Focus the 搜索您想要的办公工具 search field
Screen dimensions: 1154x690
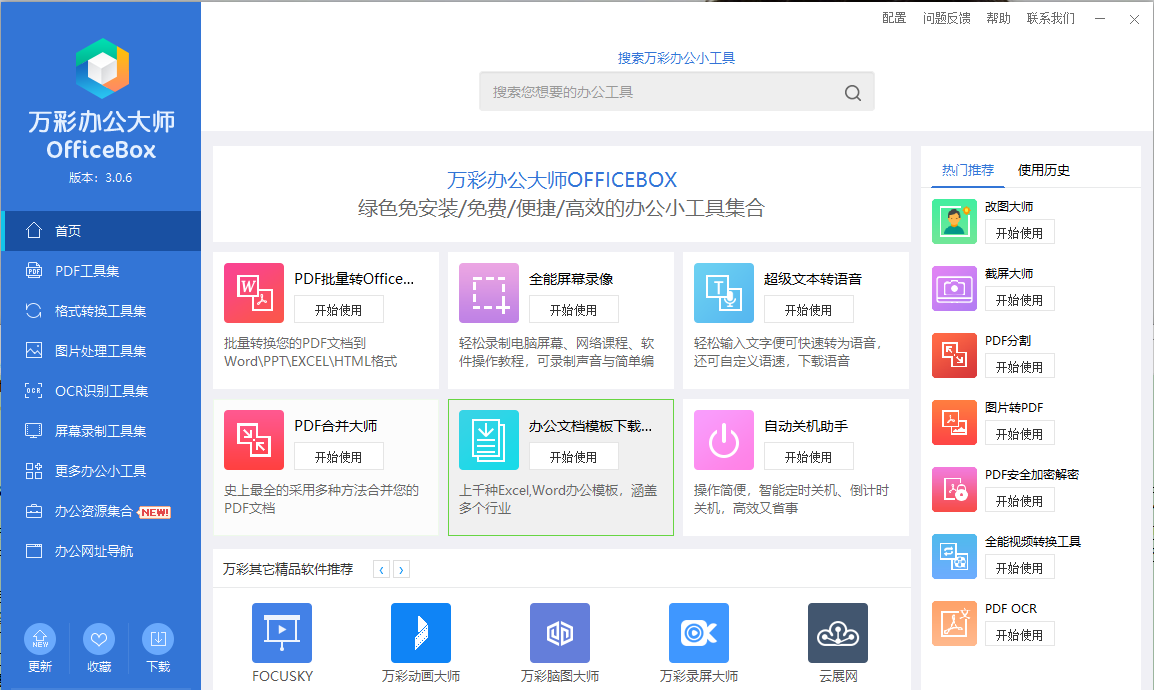click(x=676, y=92)
